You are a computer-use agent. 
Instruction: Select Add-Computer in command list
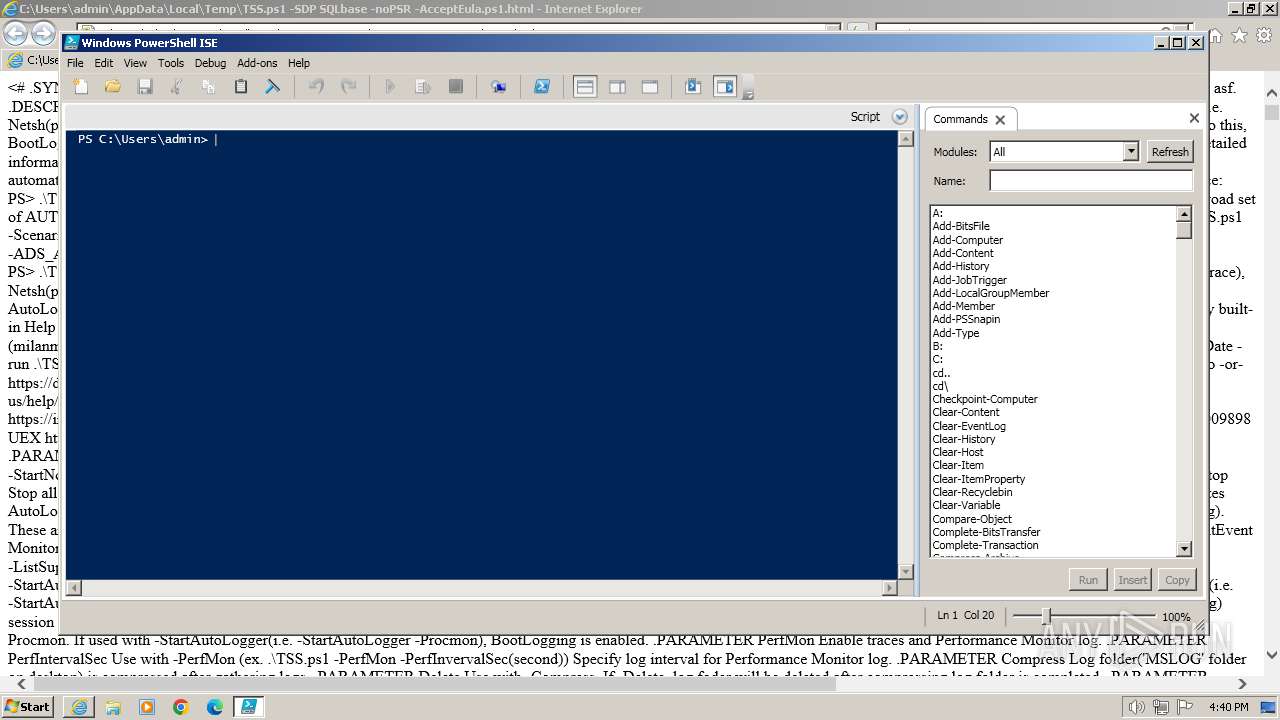coord(968,240)
